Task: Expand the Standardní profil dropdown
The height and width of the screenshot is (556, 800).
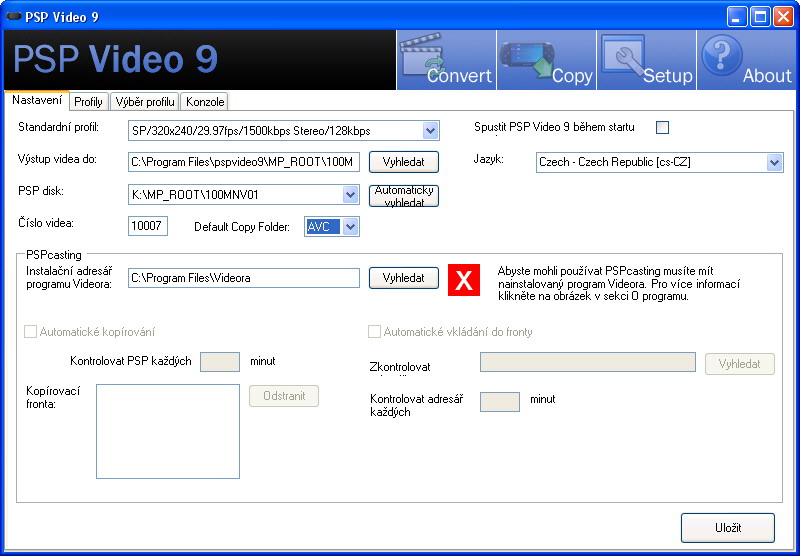Action: tap(430, 131)
